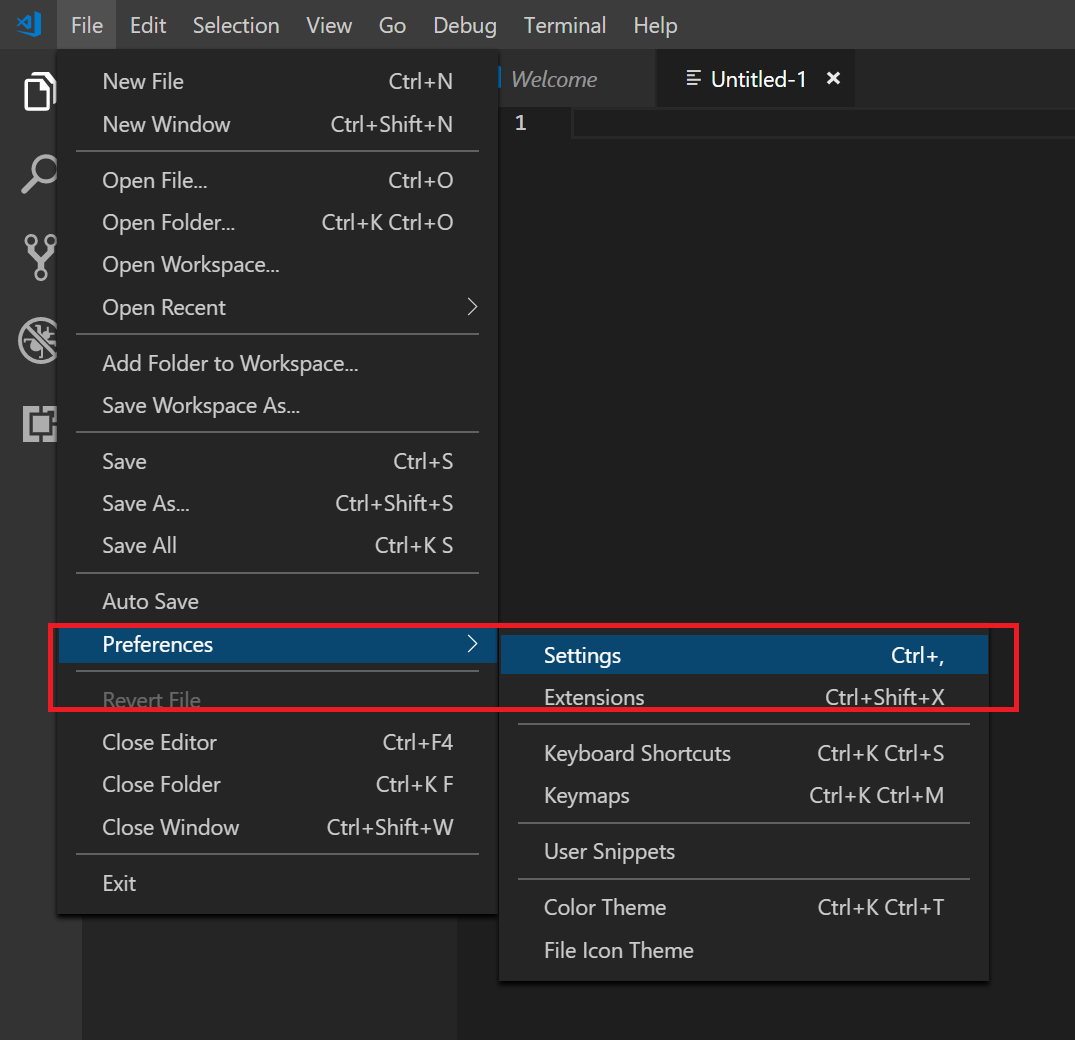1075x1040 pixels.
Task: Close the Untitled-1 tab
Action: pyautogui.click(x=833, y=78)
